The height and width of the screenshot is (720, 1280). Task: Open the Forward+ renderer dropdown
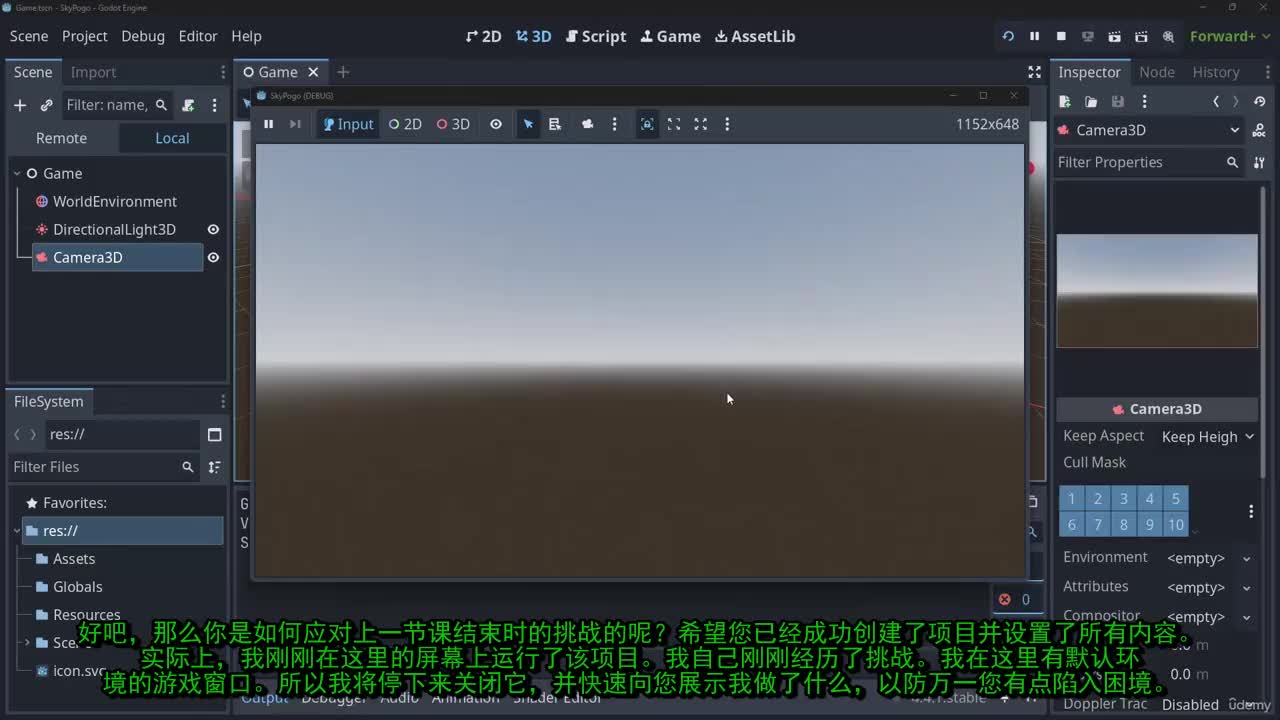point(1229,36)
